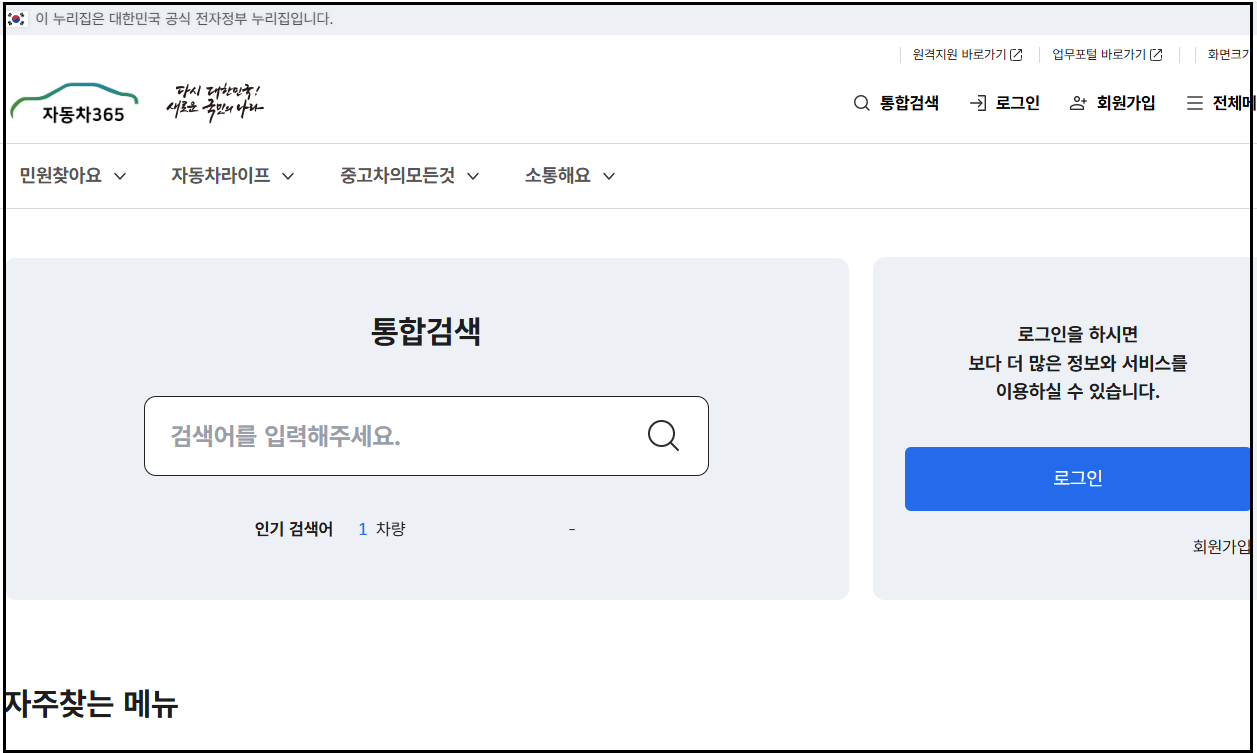Expand the 자동차라이프 dropdown
1257x753 pixels.
tap(289, 174)
